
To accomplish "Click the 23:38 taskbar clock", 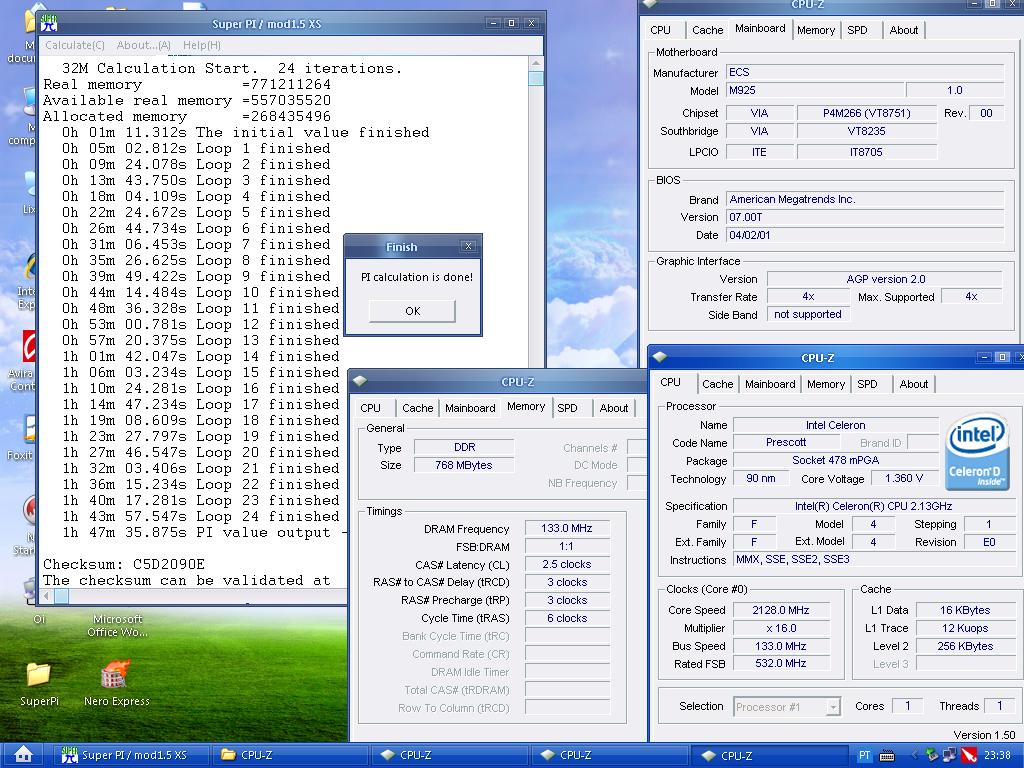I will click(x=997, y=755).
